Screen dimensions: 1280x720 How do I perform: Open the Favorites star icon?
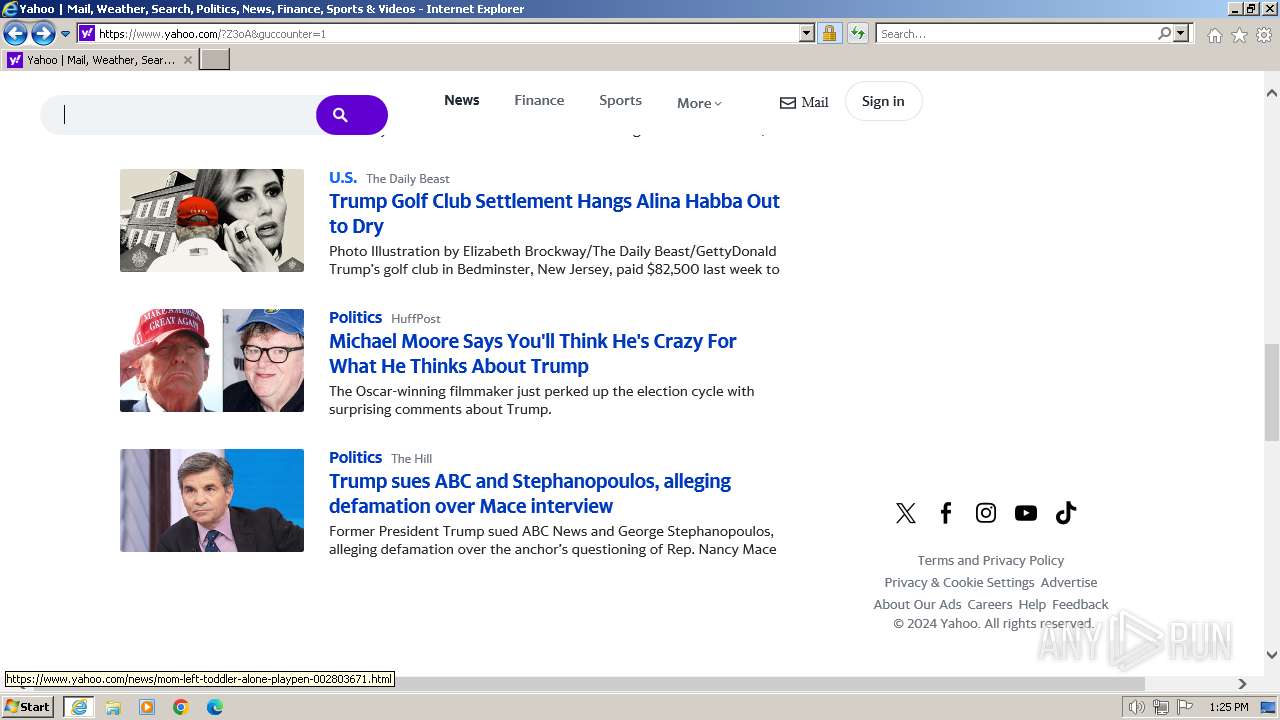(x=1239, y=35)
